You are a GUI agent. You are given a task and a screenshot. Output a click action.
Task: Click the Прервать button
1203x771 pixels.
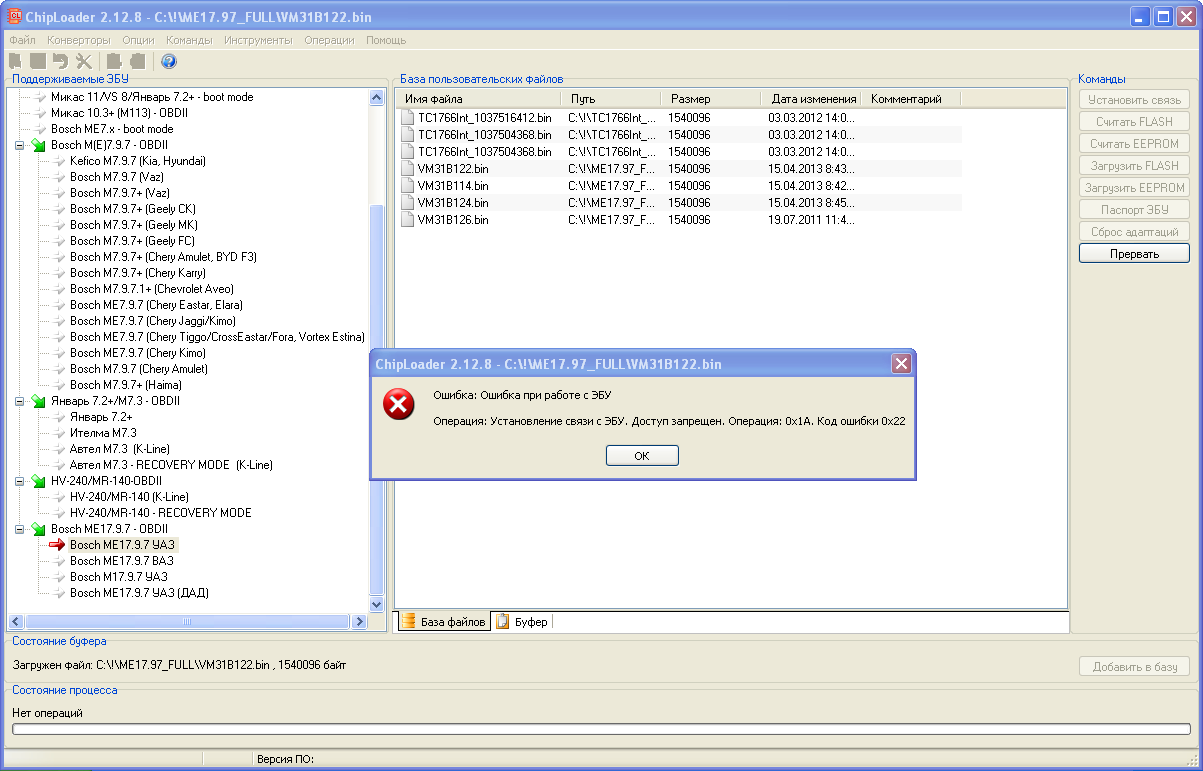tap(1134, 254)
